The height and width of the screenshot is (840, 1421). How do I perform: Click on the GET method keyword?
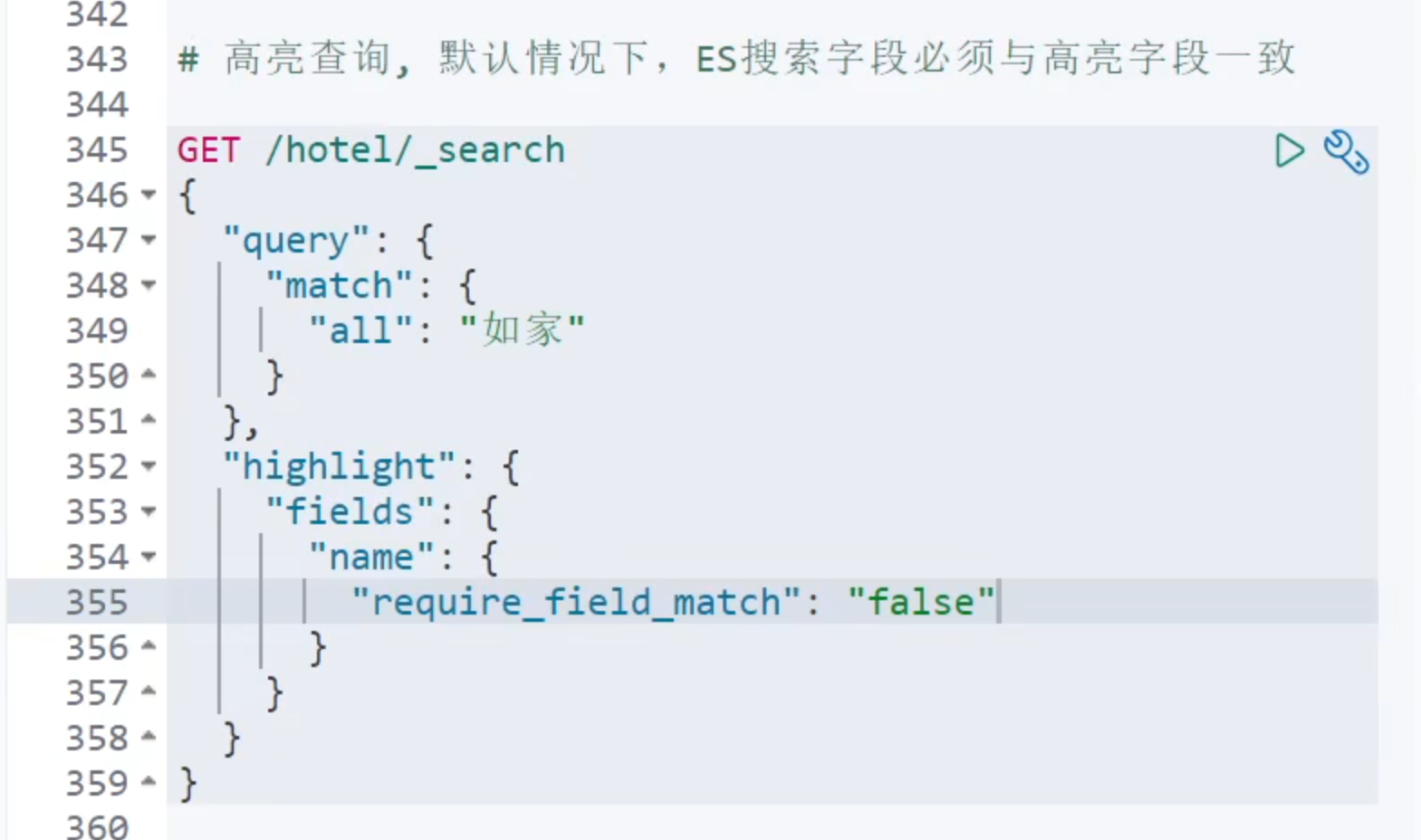[x=208, y=150]
